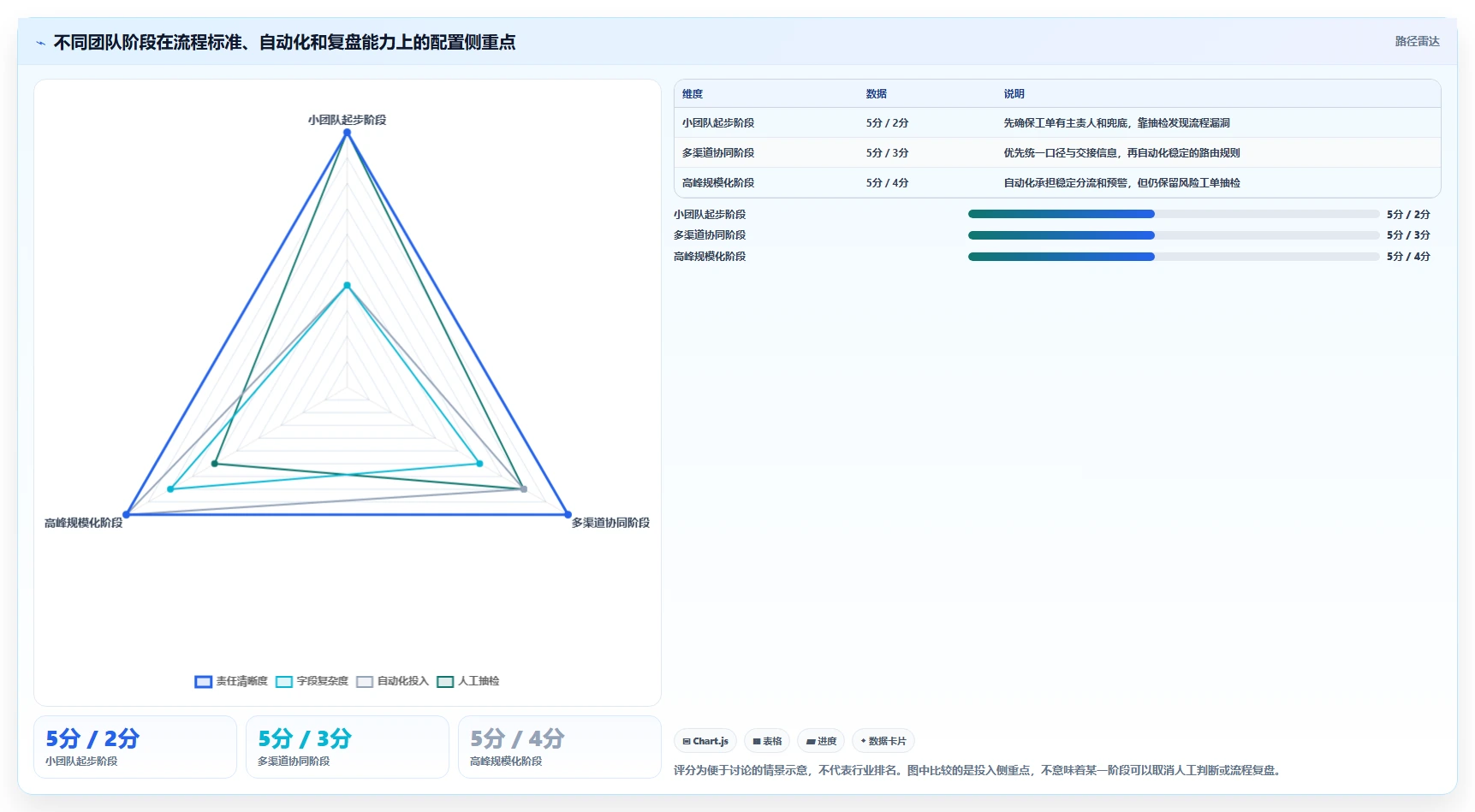This screenshot has width=1475, height=812.
Task: Click the 5分 / 4分 value beside third progress bar
Action: (1408, 257)
